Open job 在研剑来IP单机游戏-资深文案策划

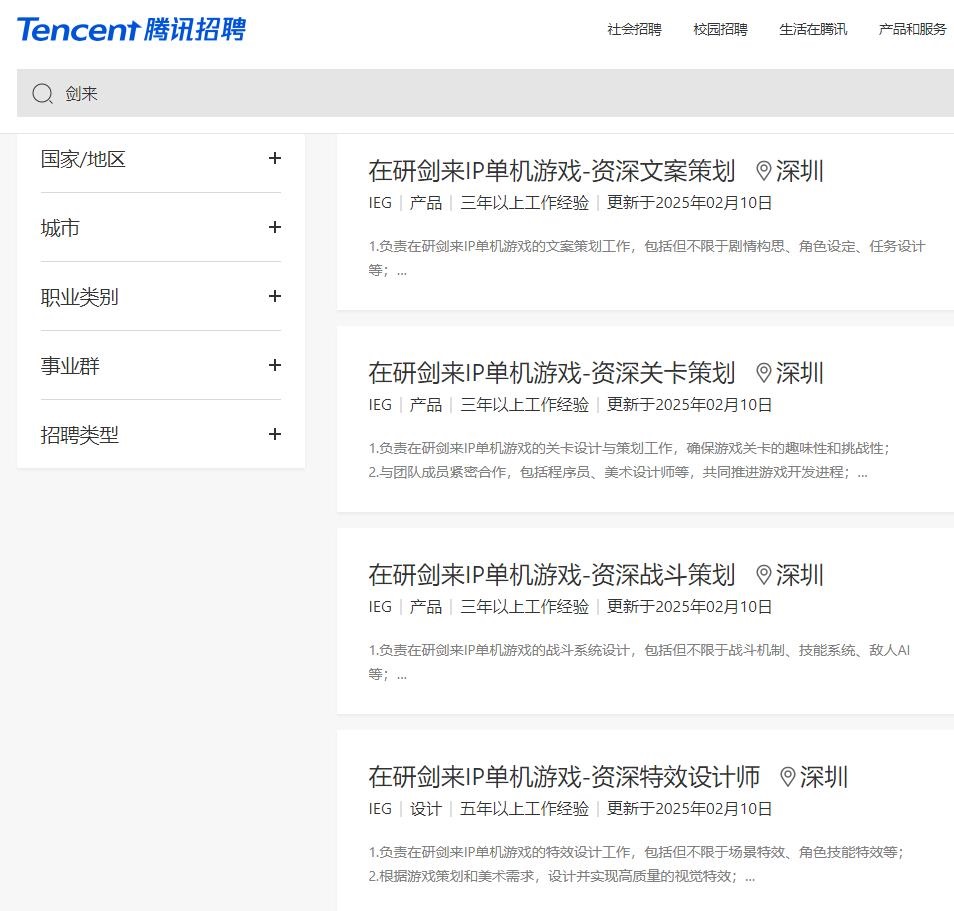[551, 171]
